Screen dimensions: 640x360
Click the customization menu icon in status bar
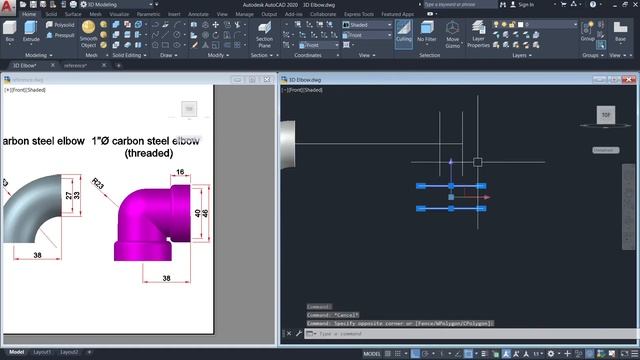635,354
